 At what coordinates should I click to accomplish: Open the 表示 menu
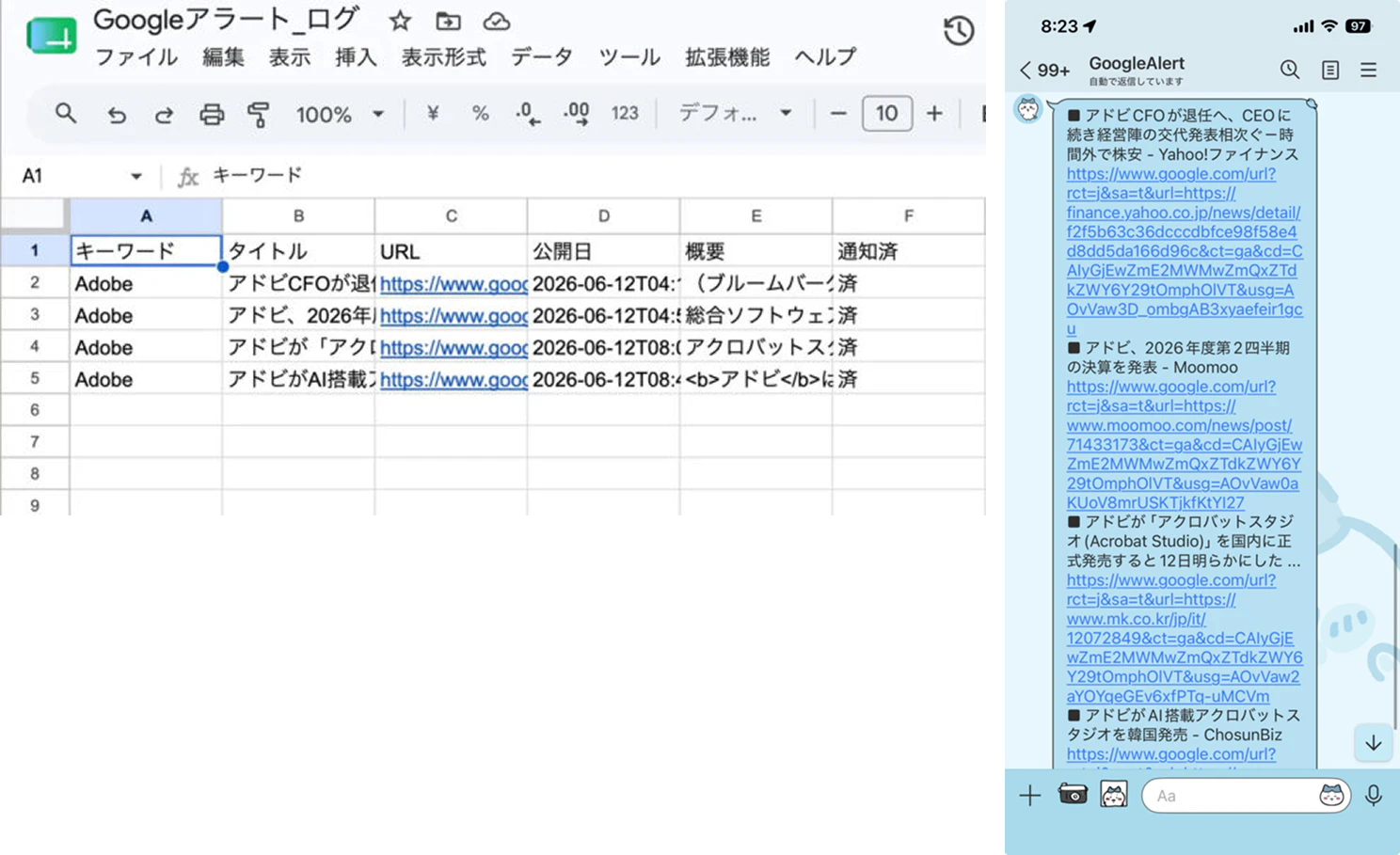(290, 57)
